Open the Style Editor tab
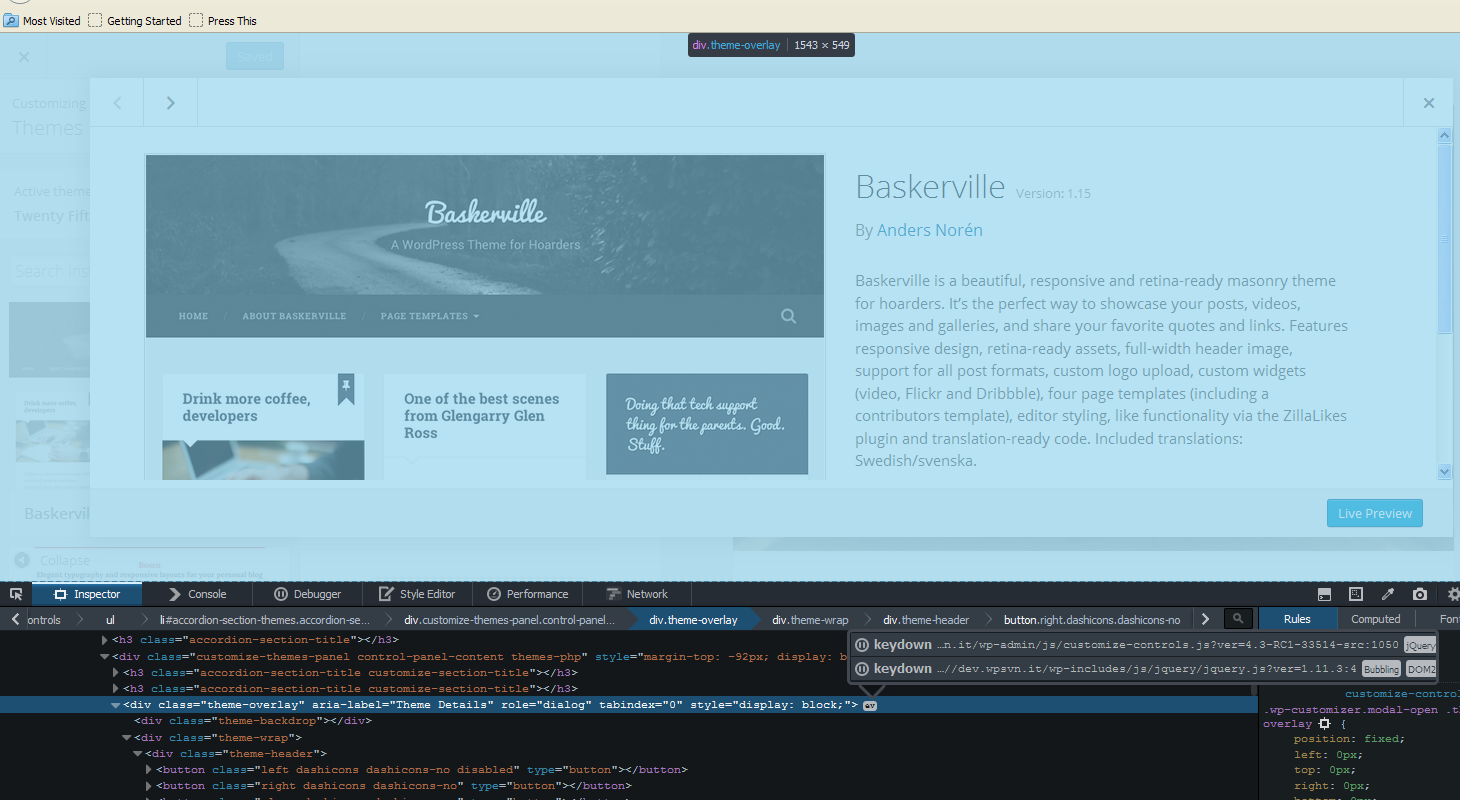 [418, 594]
